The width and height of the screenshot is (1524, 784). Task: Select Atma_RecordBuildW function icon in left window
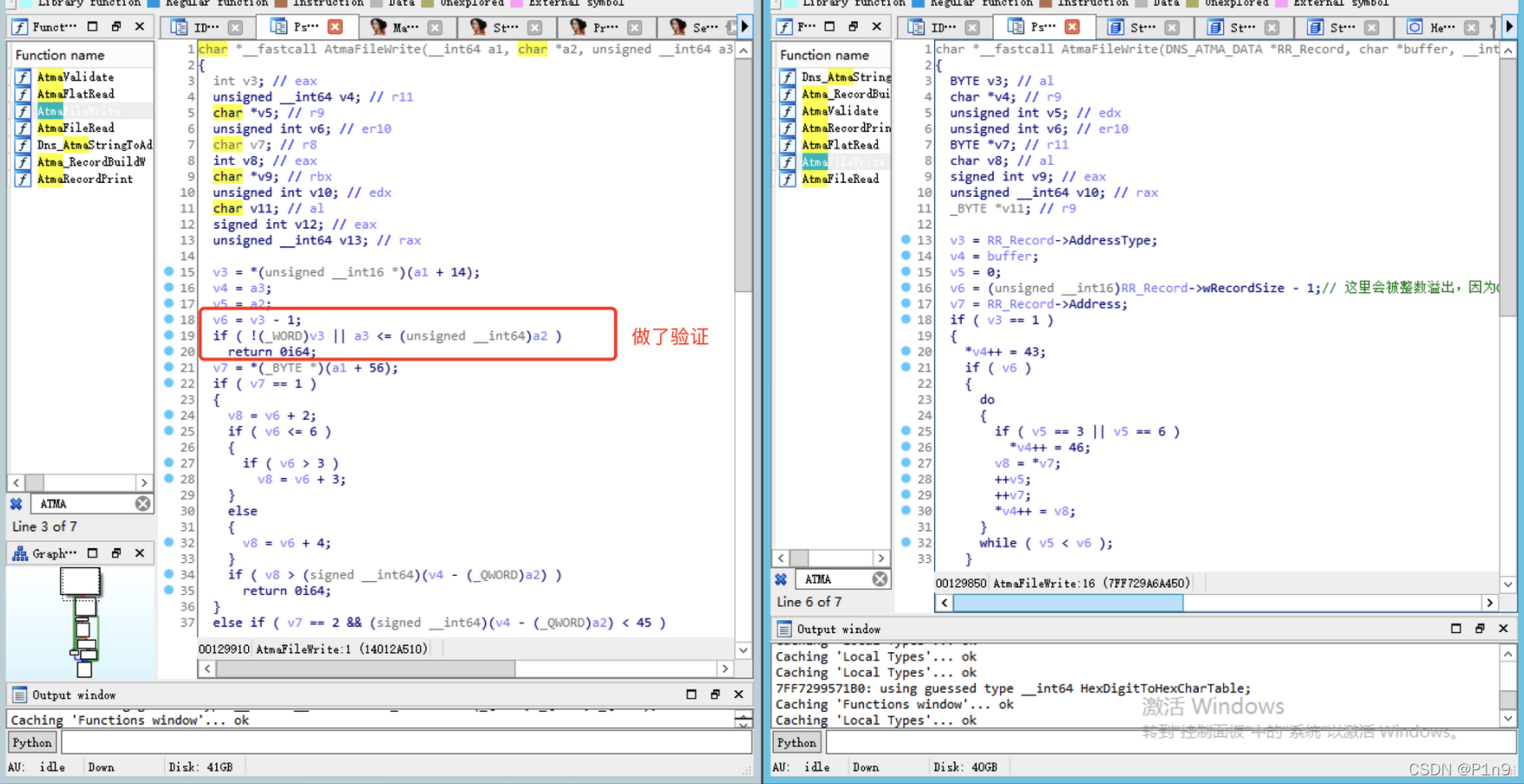(x=23, y=162)
